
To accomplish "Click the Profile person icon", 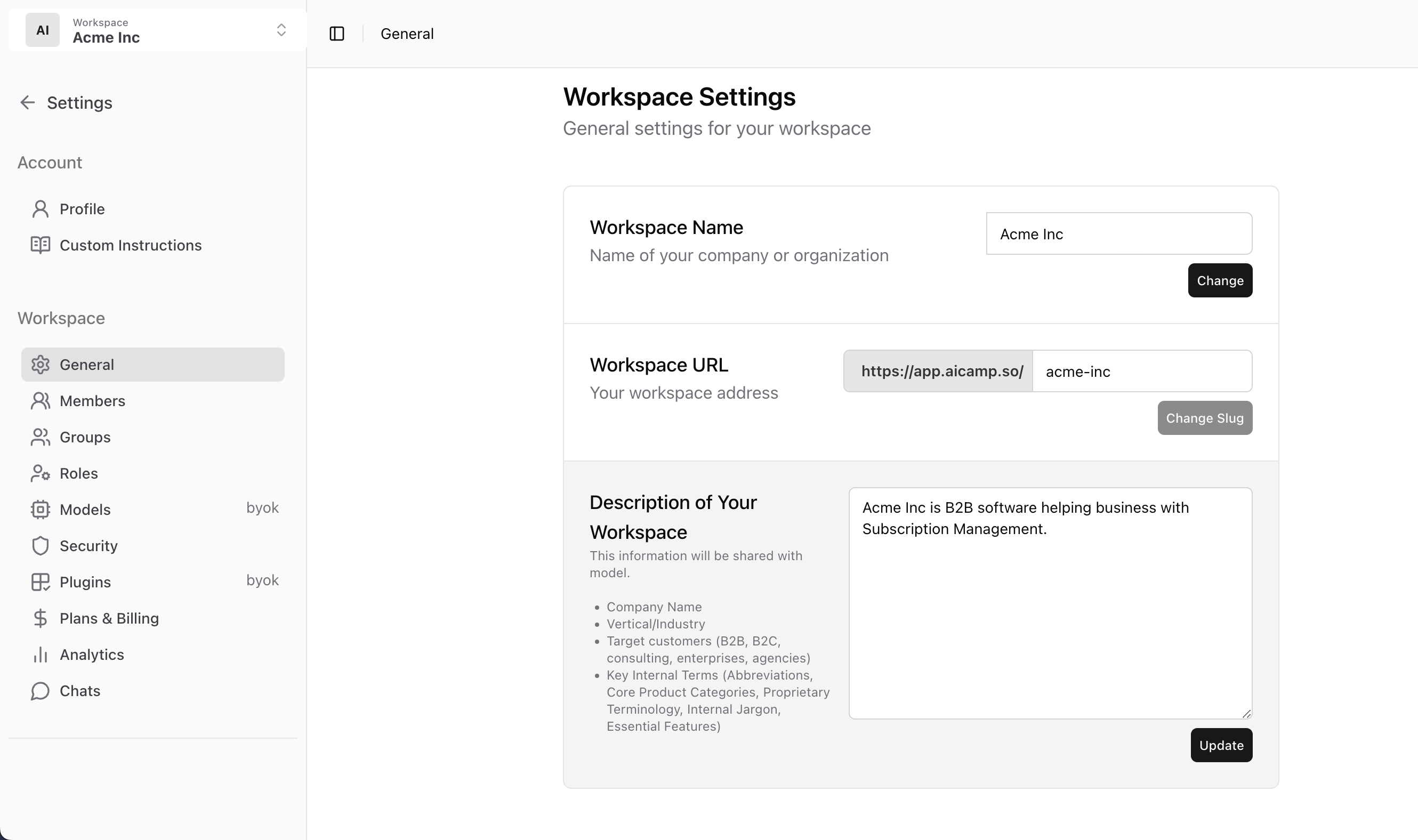I will tap(40, 209).
